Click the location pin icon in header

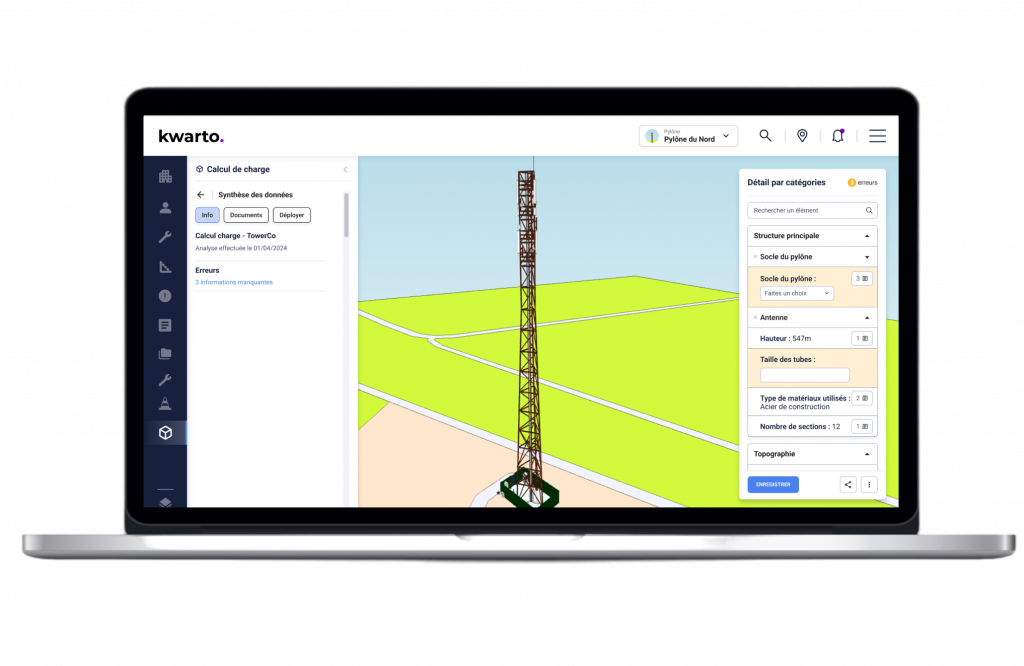(802, 136)
